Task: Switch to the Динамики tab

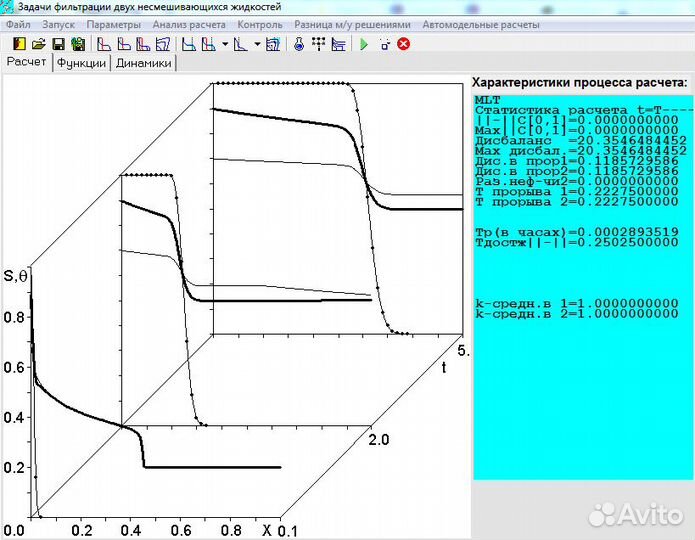Action: coord(144,63)
